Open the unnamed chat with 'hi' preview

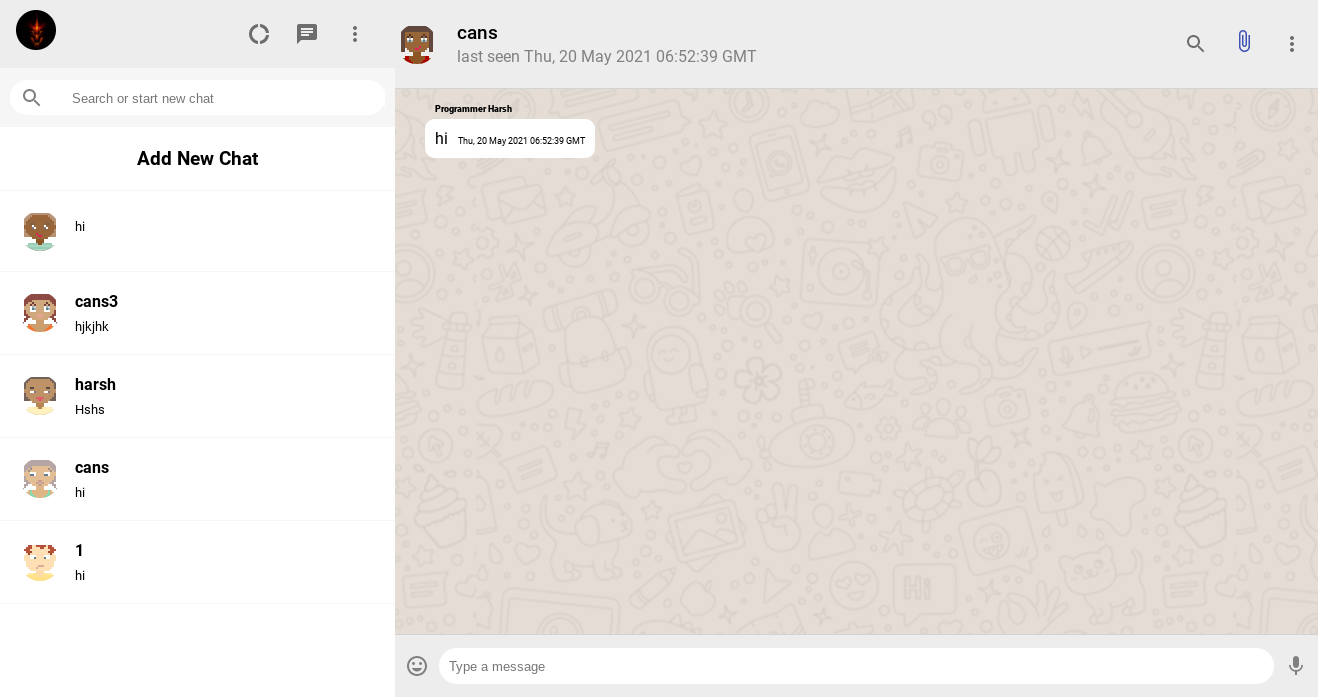click(197, 230)
